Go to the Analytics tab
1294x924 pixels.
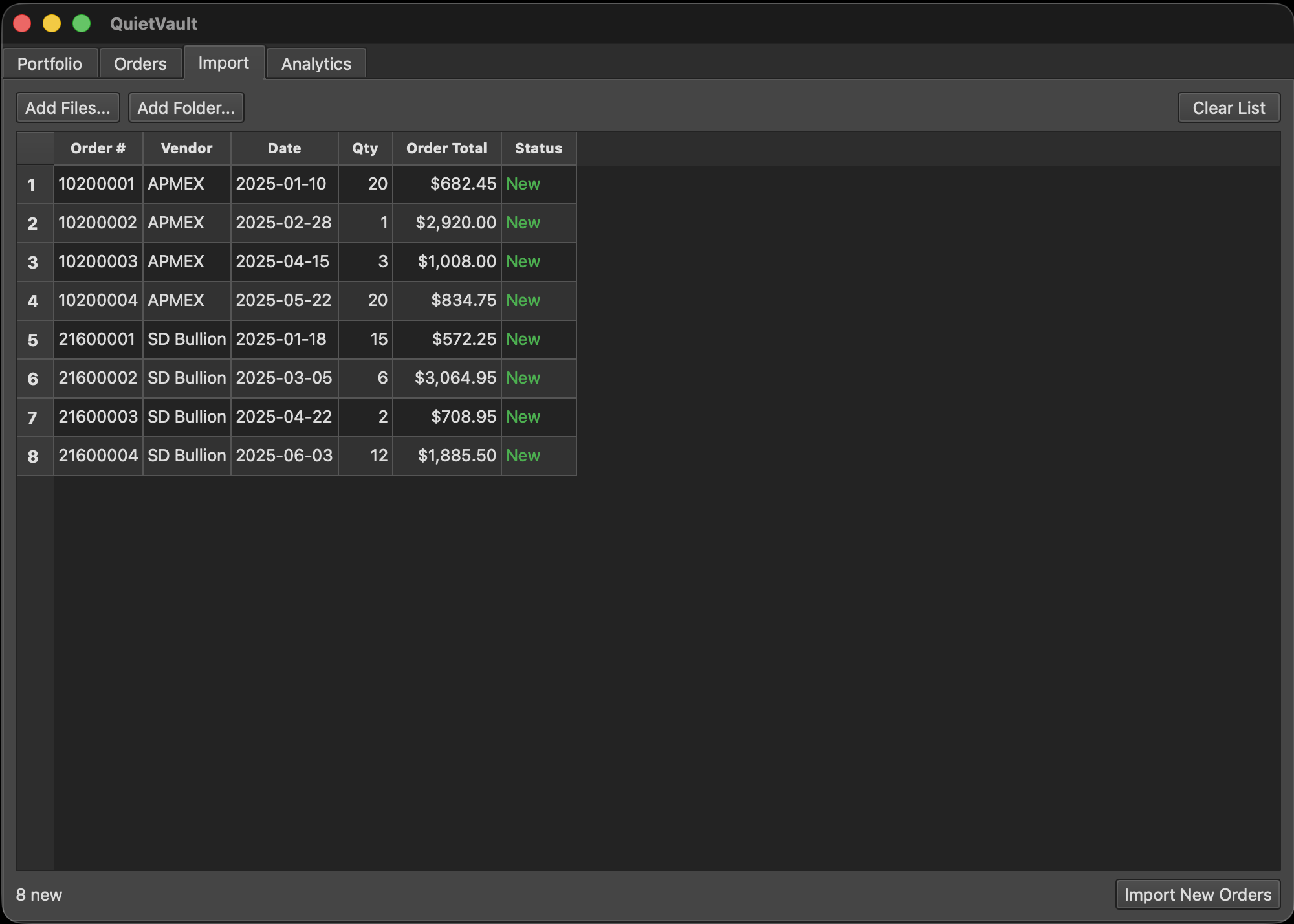tap(316, 63)
